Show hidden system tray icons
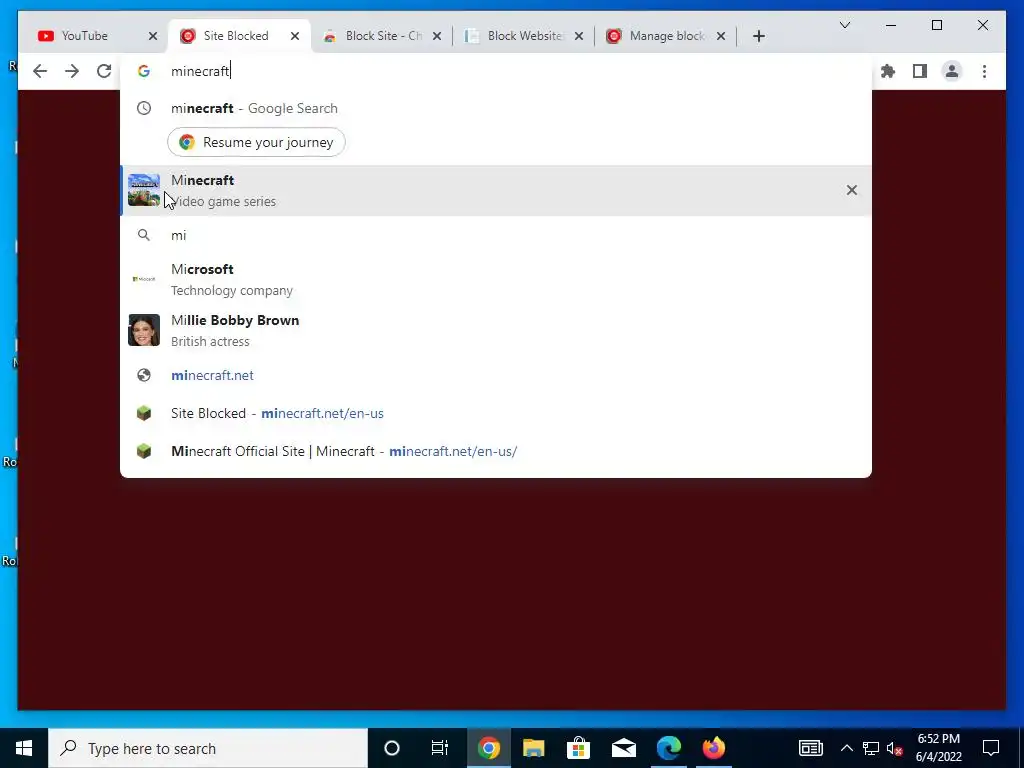This screenshot has height=768, width=1024. [x=846, y=748]
